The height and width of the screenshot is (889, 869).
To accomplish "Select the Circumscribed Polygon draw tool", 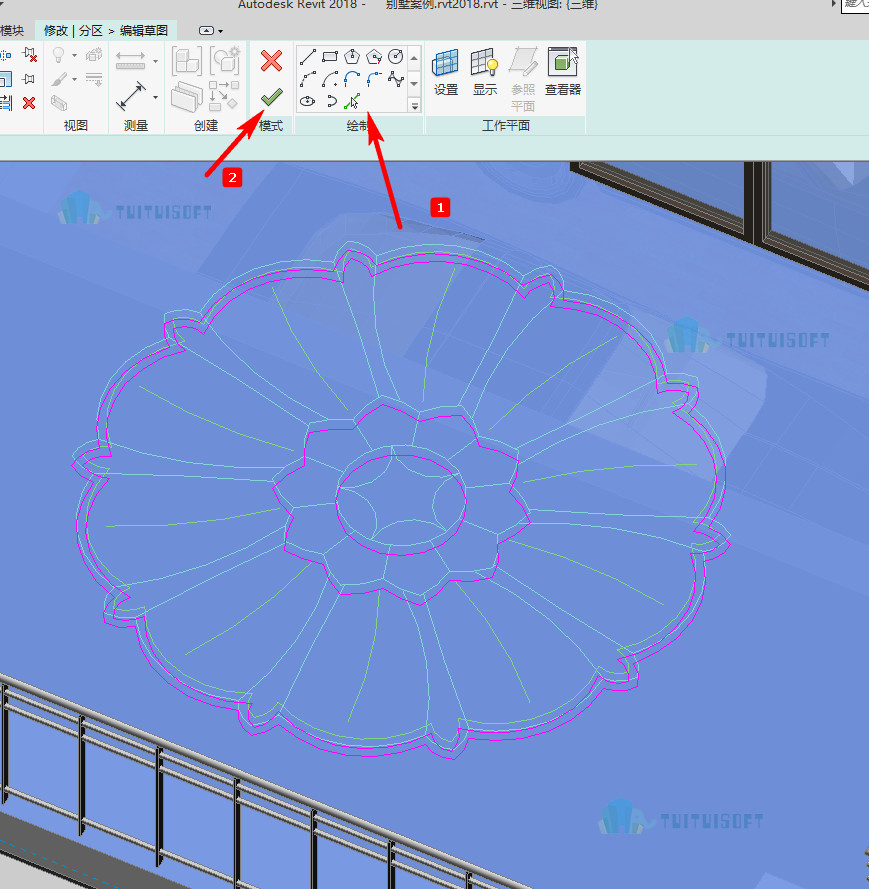I will tap(374, 57).
